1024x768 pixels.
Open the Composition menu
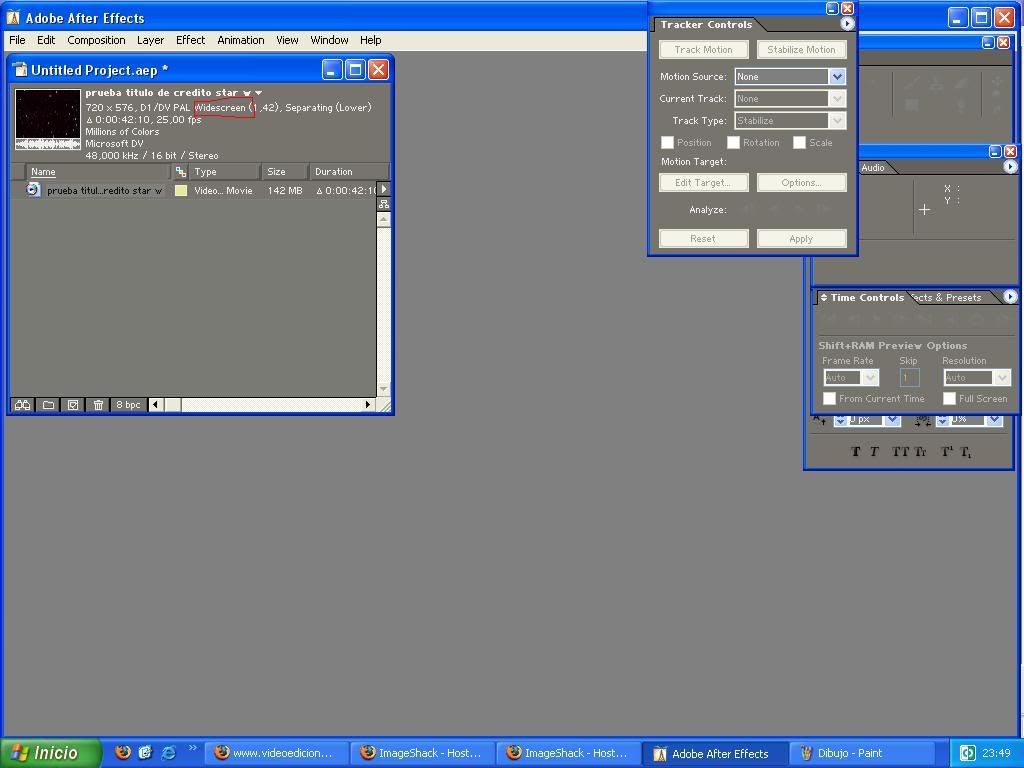96,40
